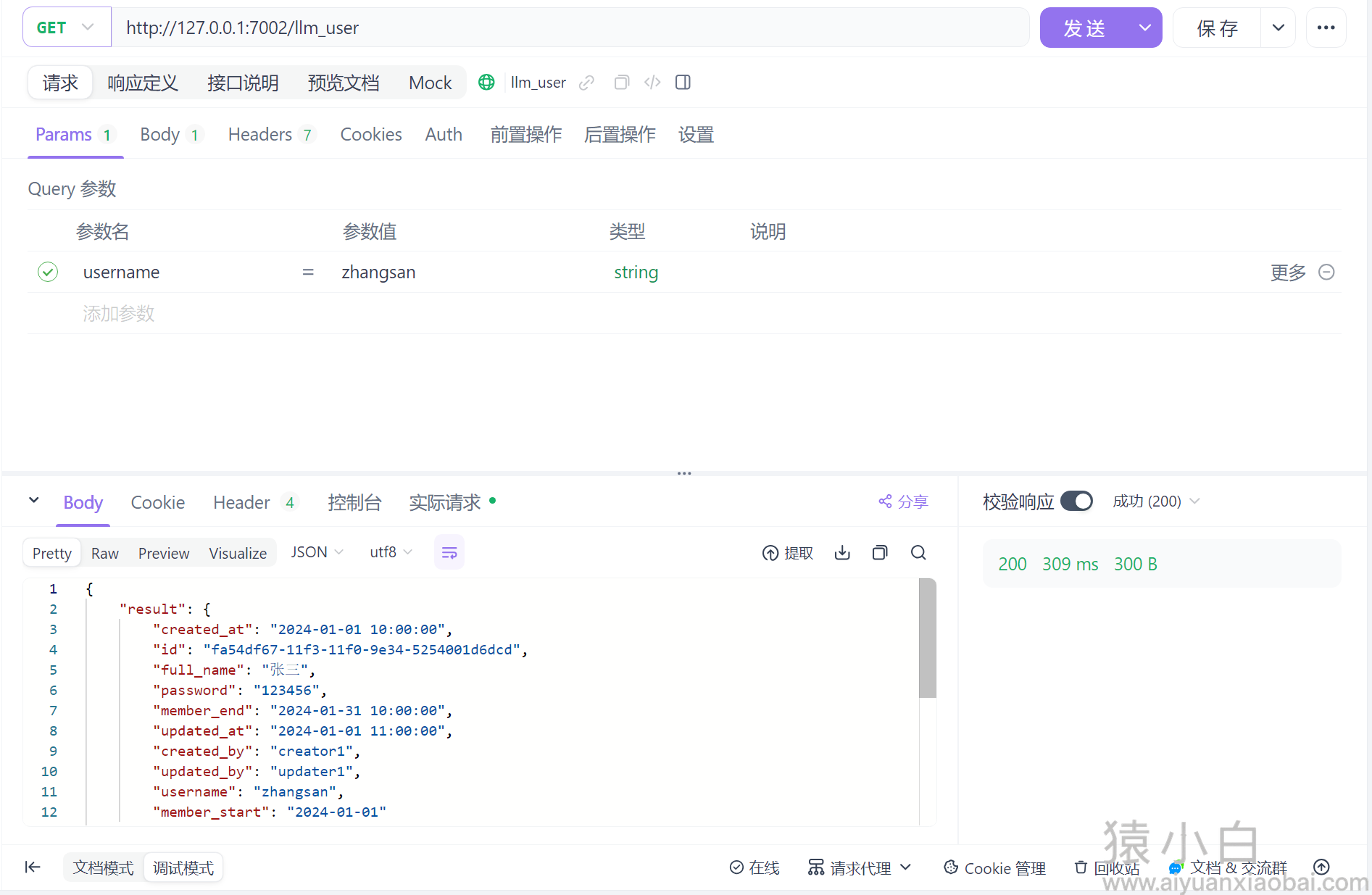The width and height of the screenshot is (1372, 895).
Task: Switch to 文档模式 view
Action: [x=103, y=867]
